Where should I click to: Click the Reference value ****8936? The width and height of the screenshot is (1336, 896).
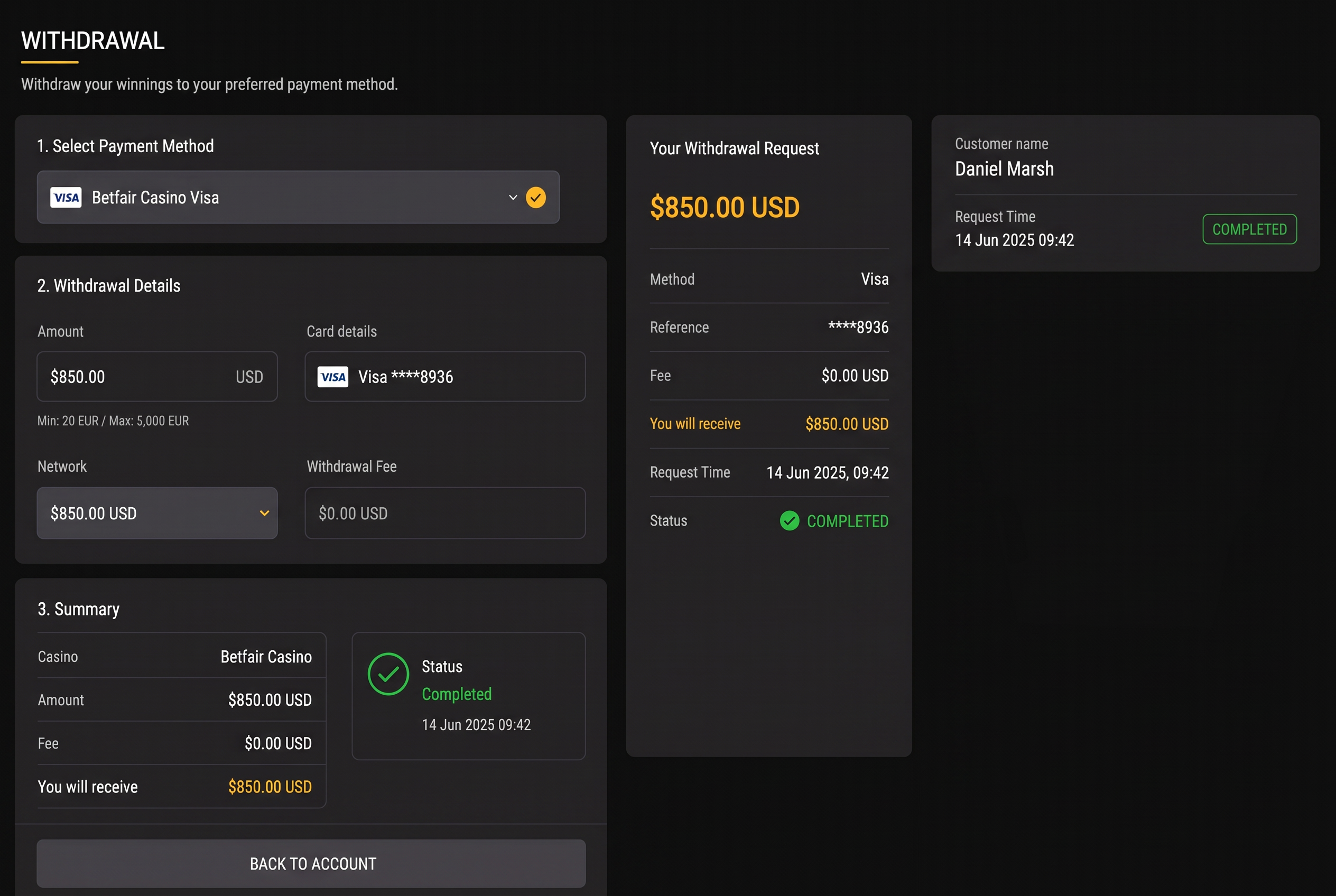pyautogui.click(x=858, y=328)
